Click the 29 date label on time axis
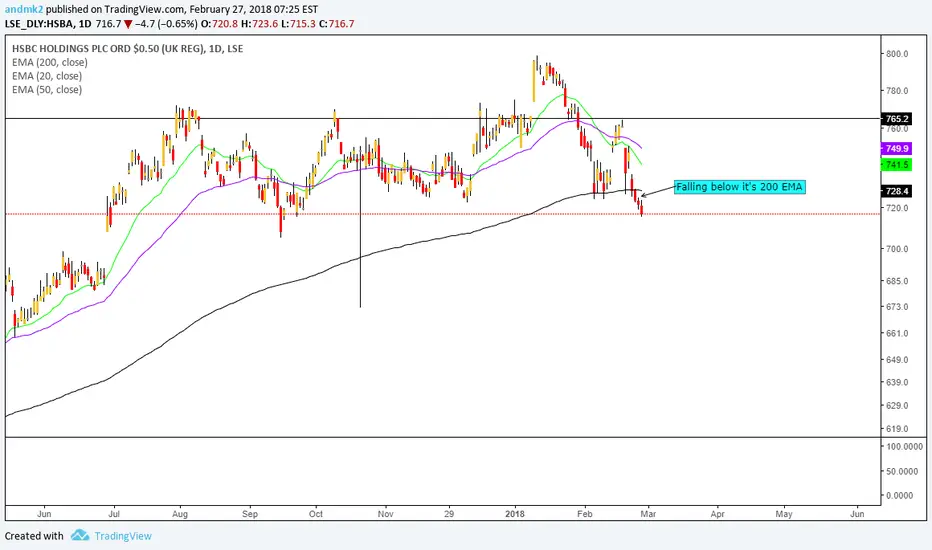The height and width of the screenshot is (550, 932). tap(449, 514)
